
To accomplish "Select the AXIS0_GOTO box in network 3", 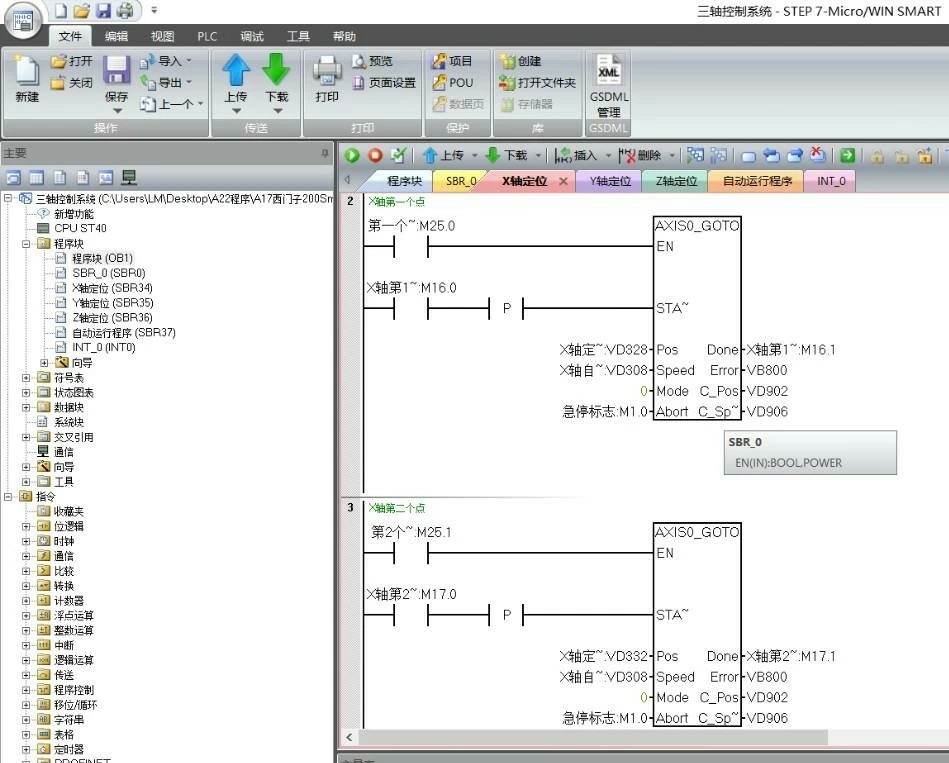I will pyautogui.click(x=697, y=624).
